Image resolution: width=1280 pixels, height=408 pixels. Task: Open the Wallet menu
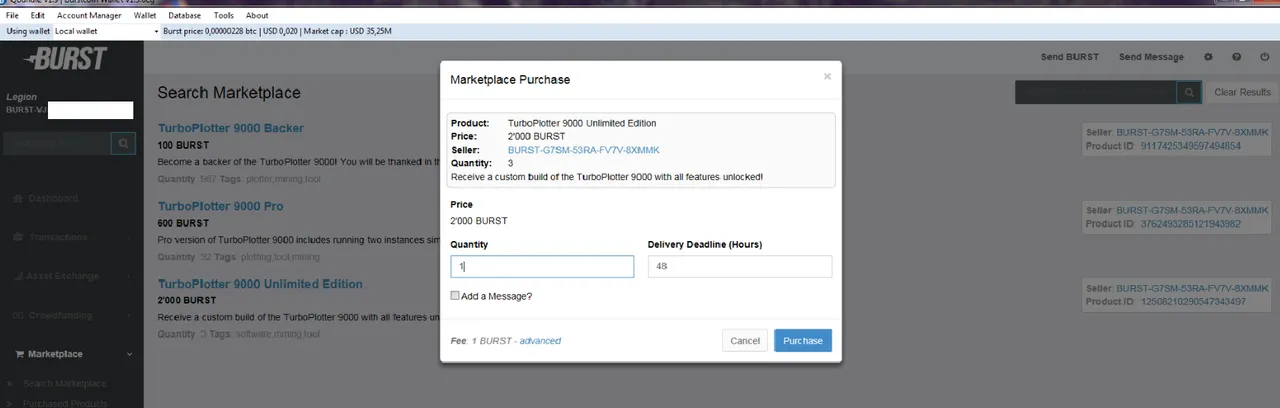145,16
